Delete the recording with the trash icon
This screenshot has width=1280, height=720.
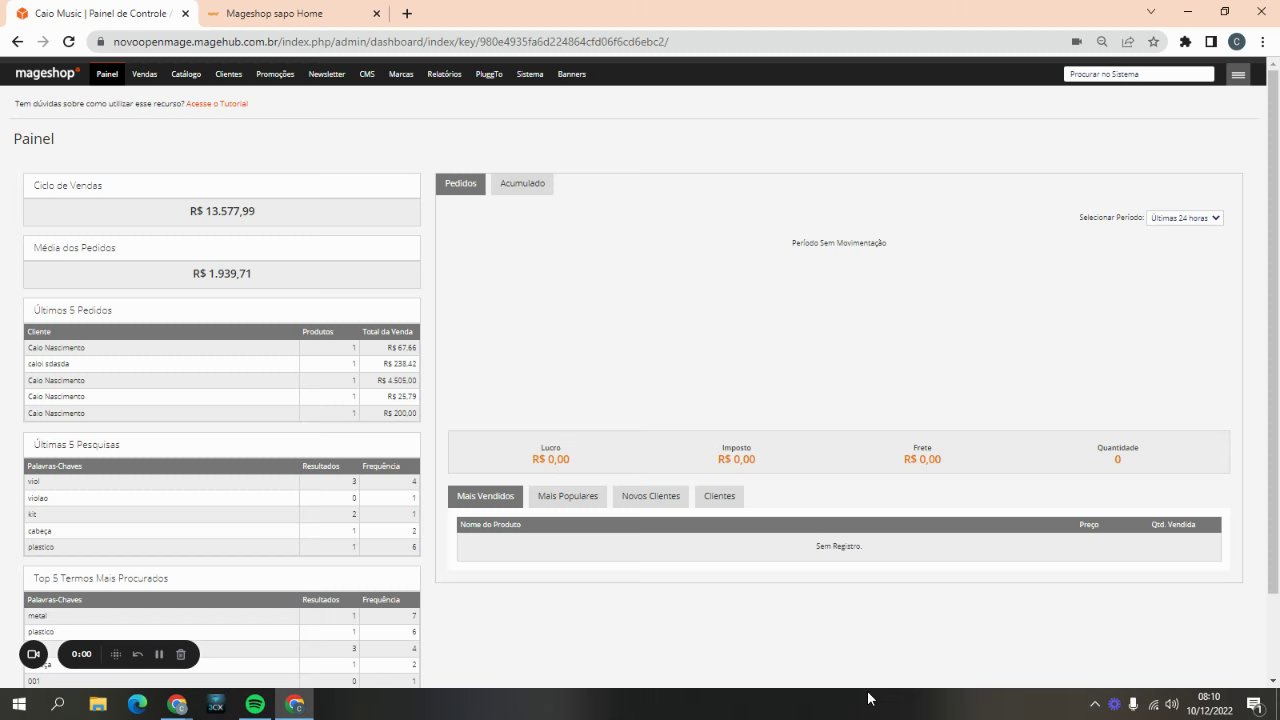(181, 654)
